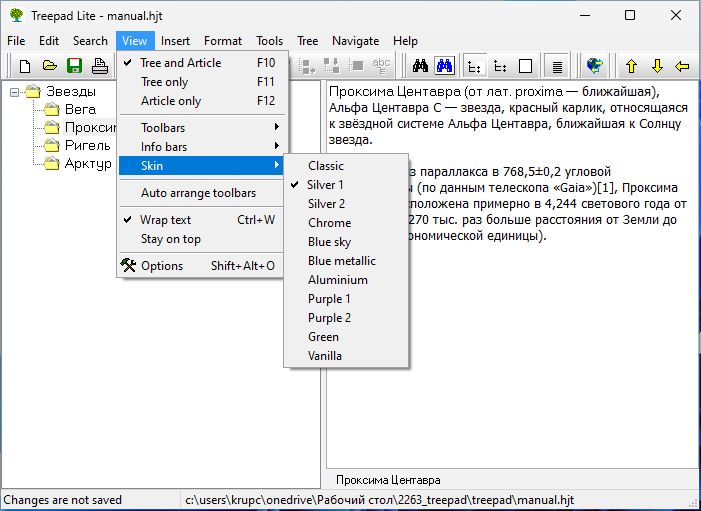Toggle the highlighted tree-and-article layout button
The width and height of the screenshot is (701, 511).
tap(474, 66)
